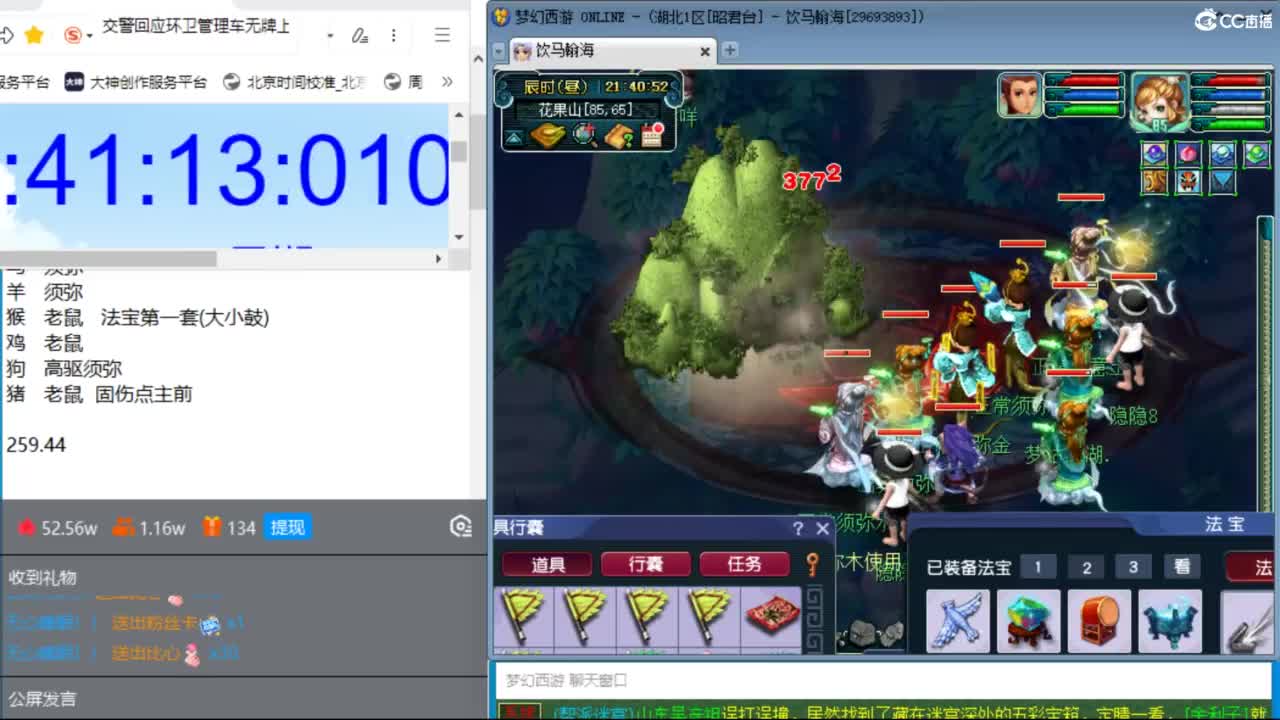This screenshot has width=1280, height=720.
Task: Click the 看 button in the 法宝 panel
Action: pos(1181,567)
